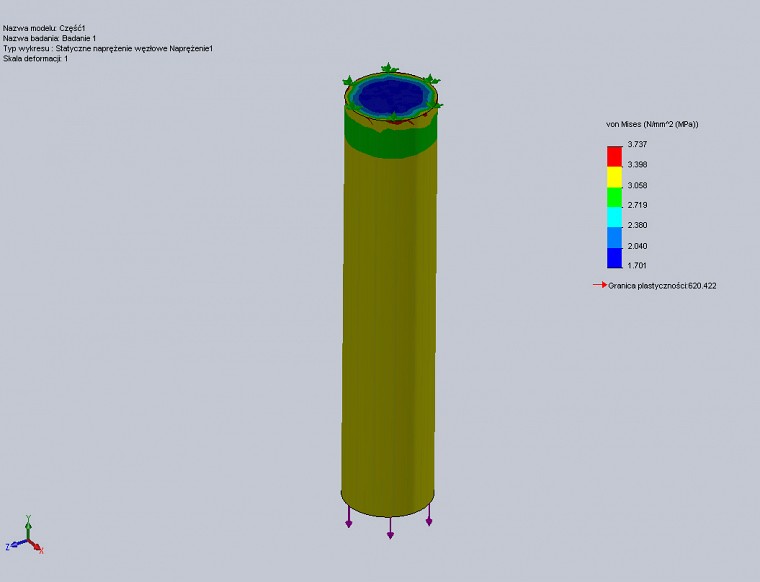Click the center purple load arrow below the cylinder

(390, 528)
